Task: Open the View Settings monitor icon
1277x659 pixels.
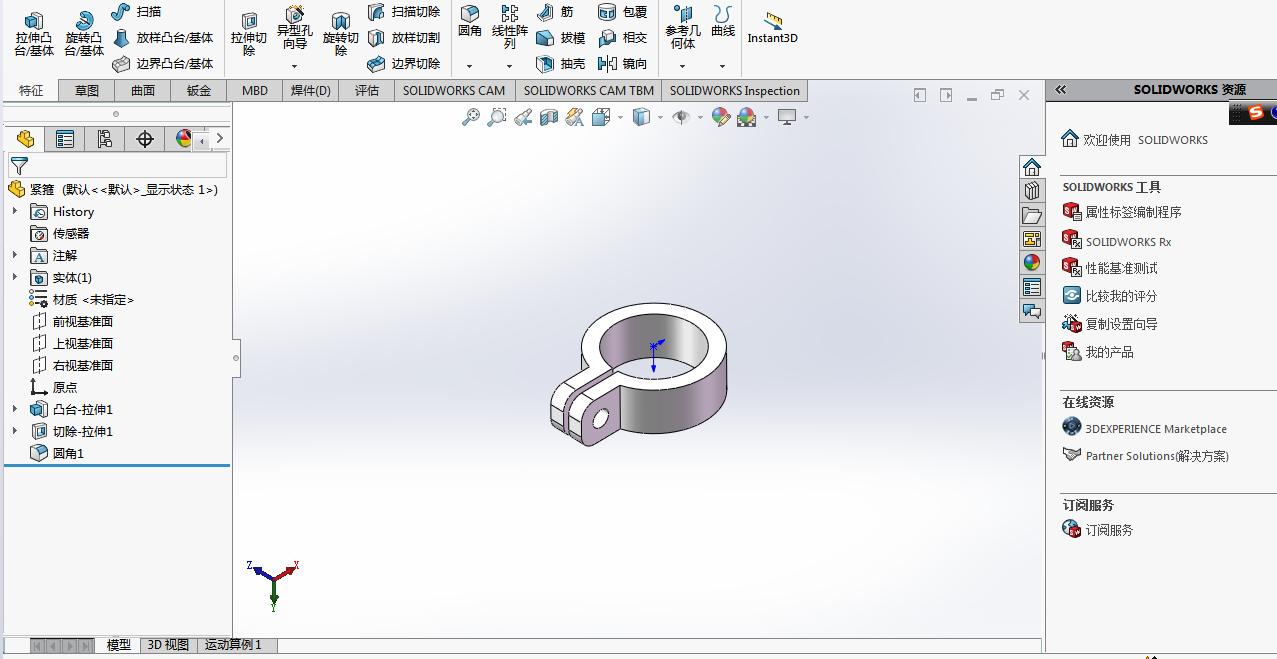Action: point(787,117)
